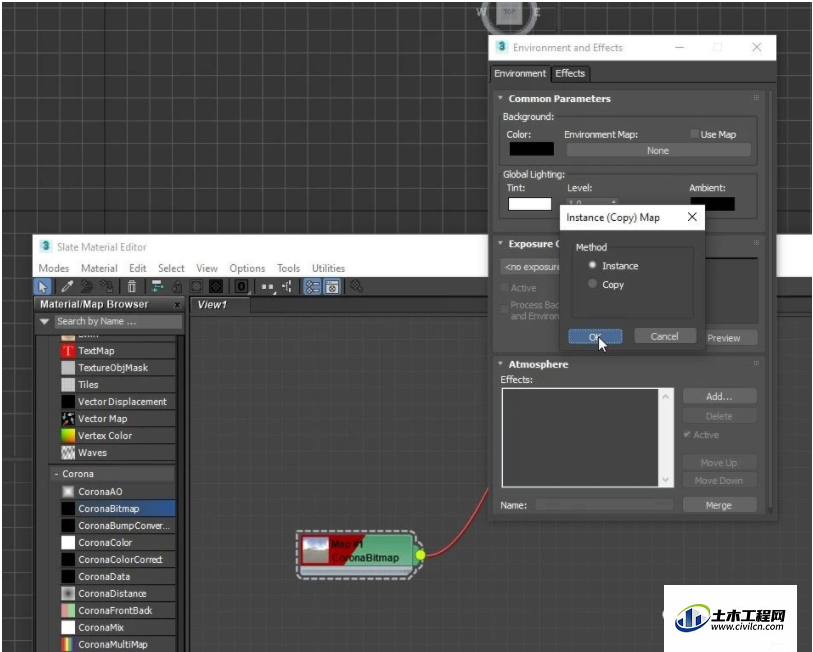Select the Instance radio option
This screenshot has height=652, width=813.
pyautogui.click(x=592, y=265)
